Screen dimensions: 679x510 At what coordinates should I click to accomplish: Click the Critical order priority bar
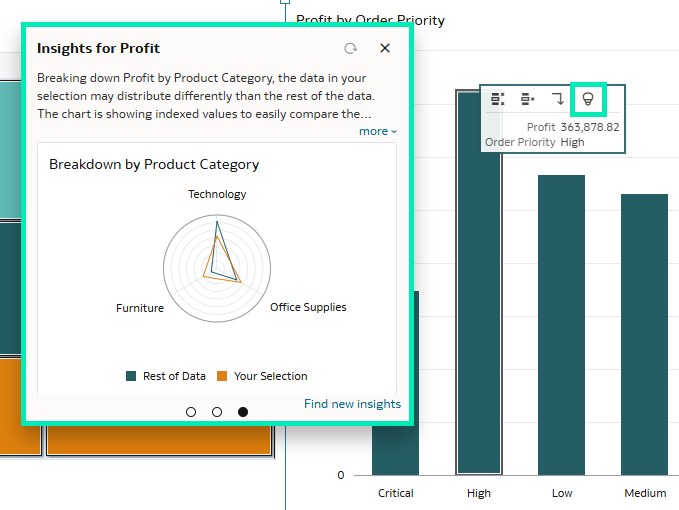(395, 390)
